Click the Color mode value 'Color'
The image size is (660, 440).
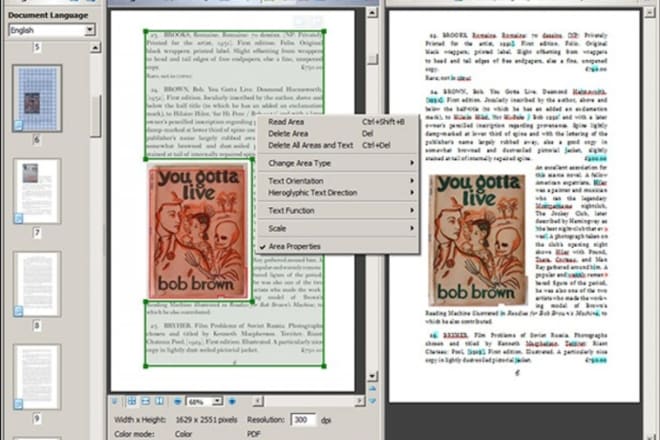(x=183, y=434)
